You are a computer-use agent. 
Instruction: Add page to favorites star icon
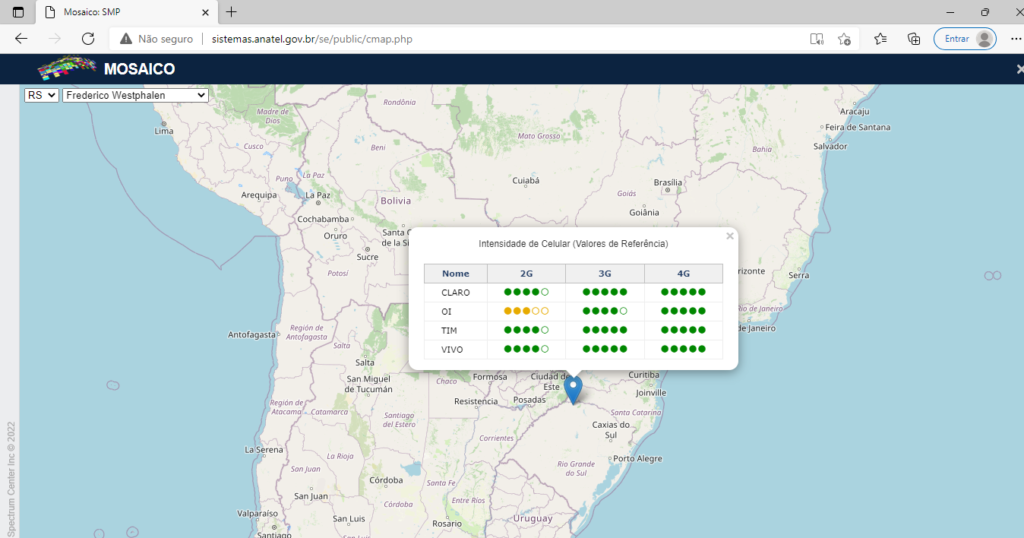[x=844, y=39]
